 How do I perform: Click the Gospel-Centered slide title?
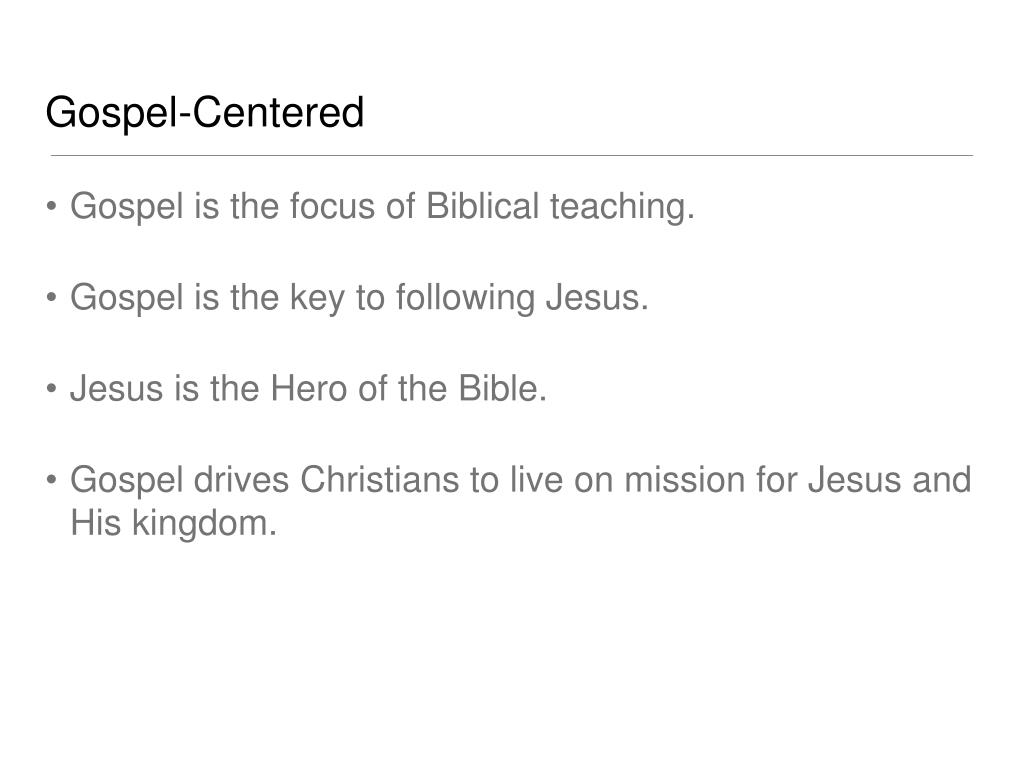tap(204, 113)
